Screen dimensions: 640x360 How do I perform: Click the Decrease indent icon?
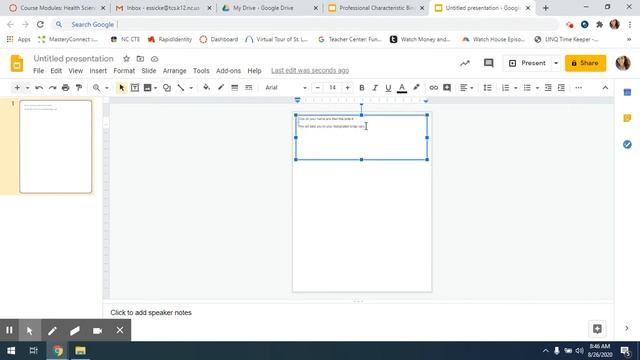548,88
